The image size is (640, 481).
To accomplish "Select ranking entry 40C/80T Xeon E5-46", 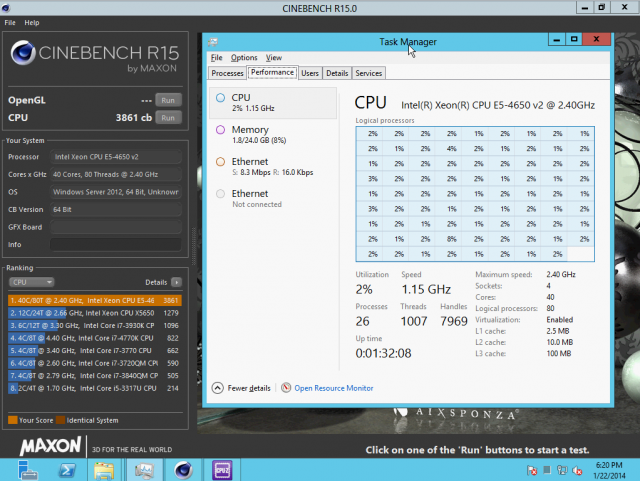I will pyautogui.click(x=94, y=301).
